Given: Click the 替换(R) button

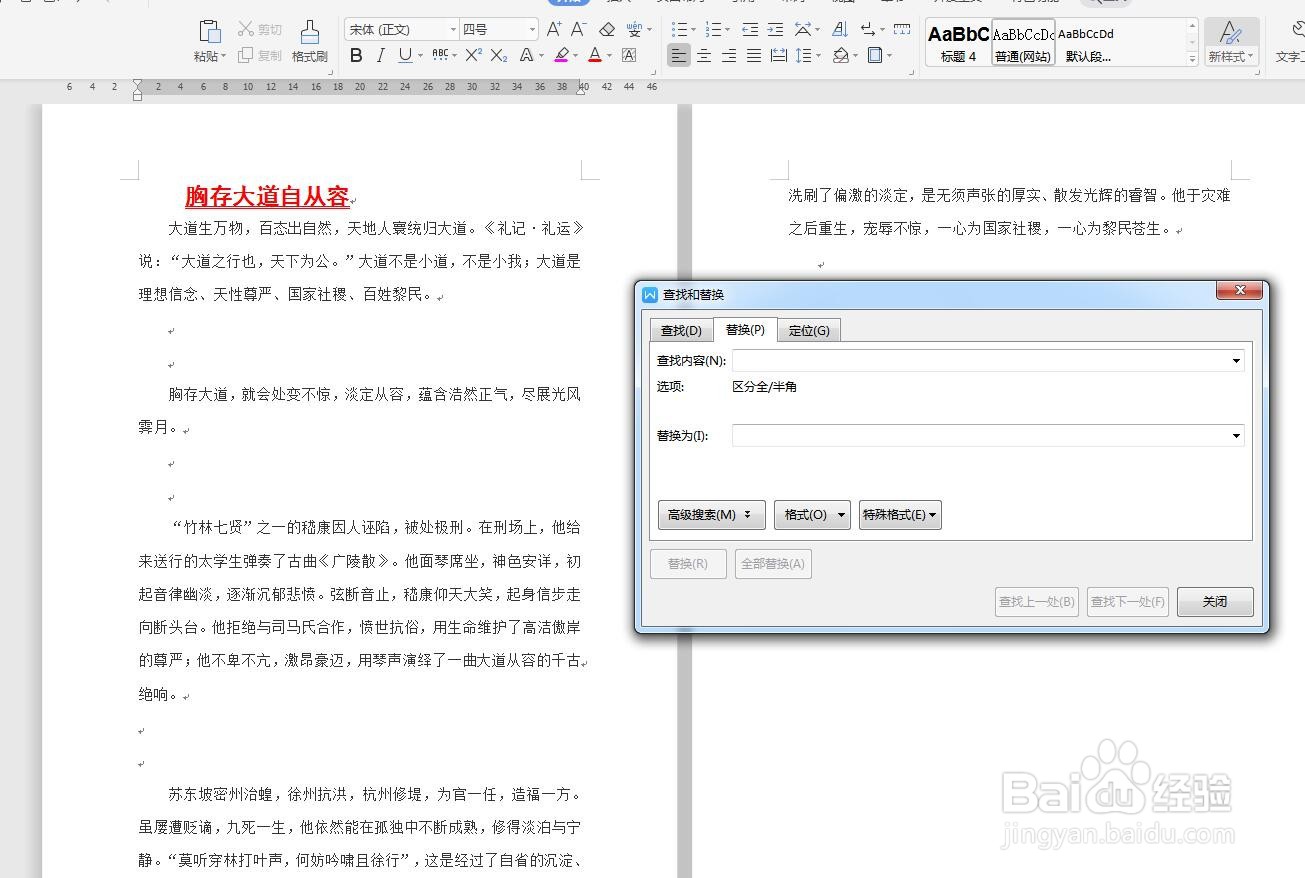Looking at the screenshot, I should (x=688, y=564).
